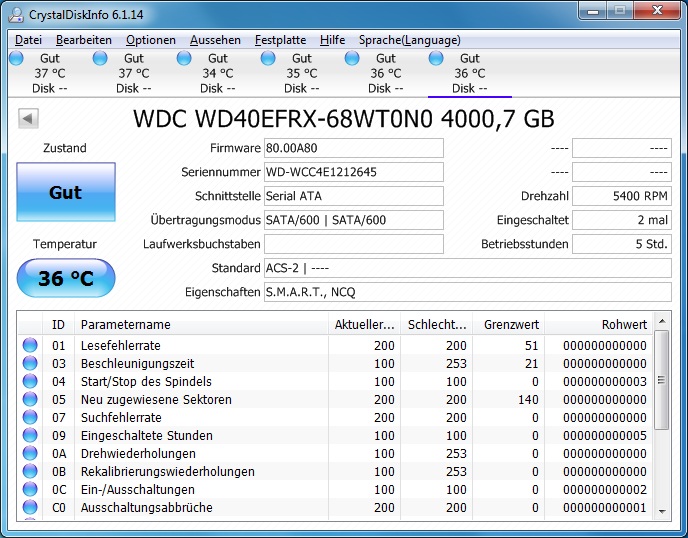Click the status orb for Start/Stop des Spindels
This screenshot has height=538, width=688.
pyautogui.click(x=30, y=381)
